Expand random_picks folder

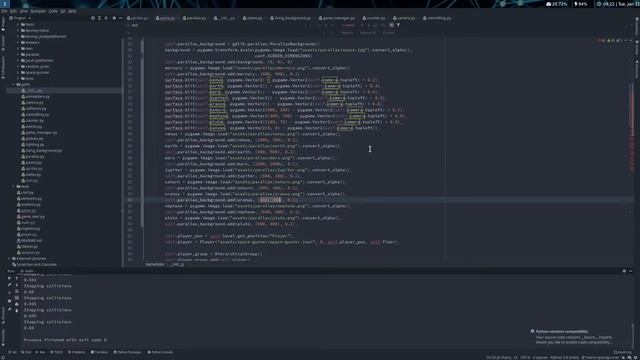(x=18, y=66)
